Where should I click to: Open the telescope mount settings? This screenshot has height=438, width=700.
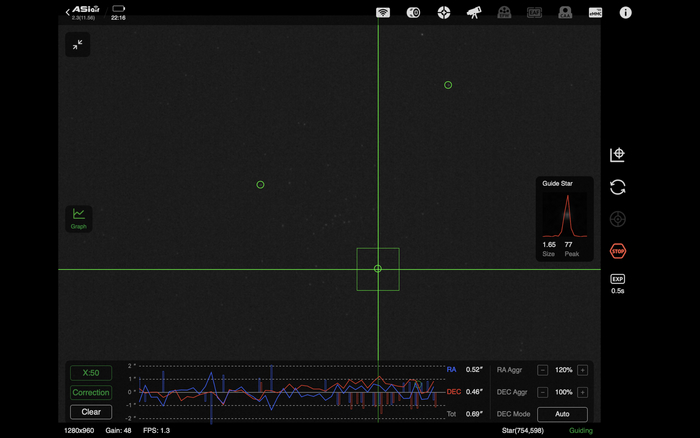coord(474,13)
